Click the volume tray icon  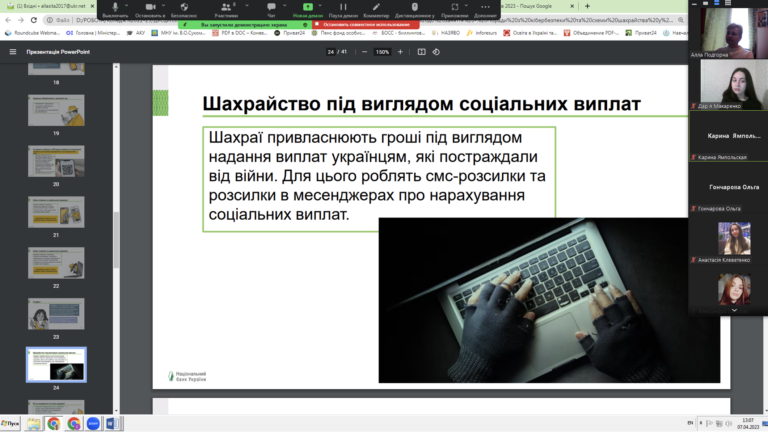(728, 424)
